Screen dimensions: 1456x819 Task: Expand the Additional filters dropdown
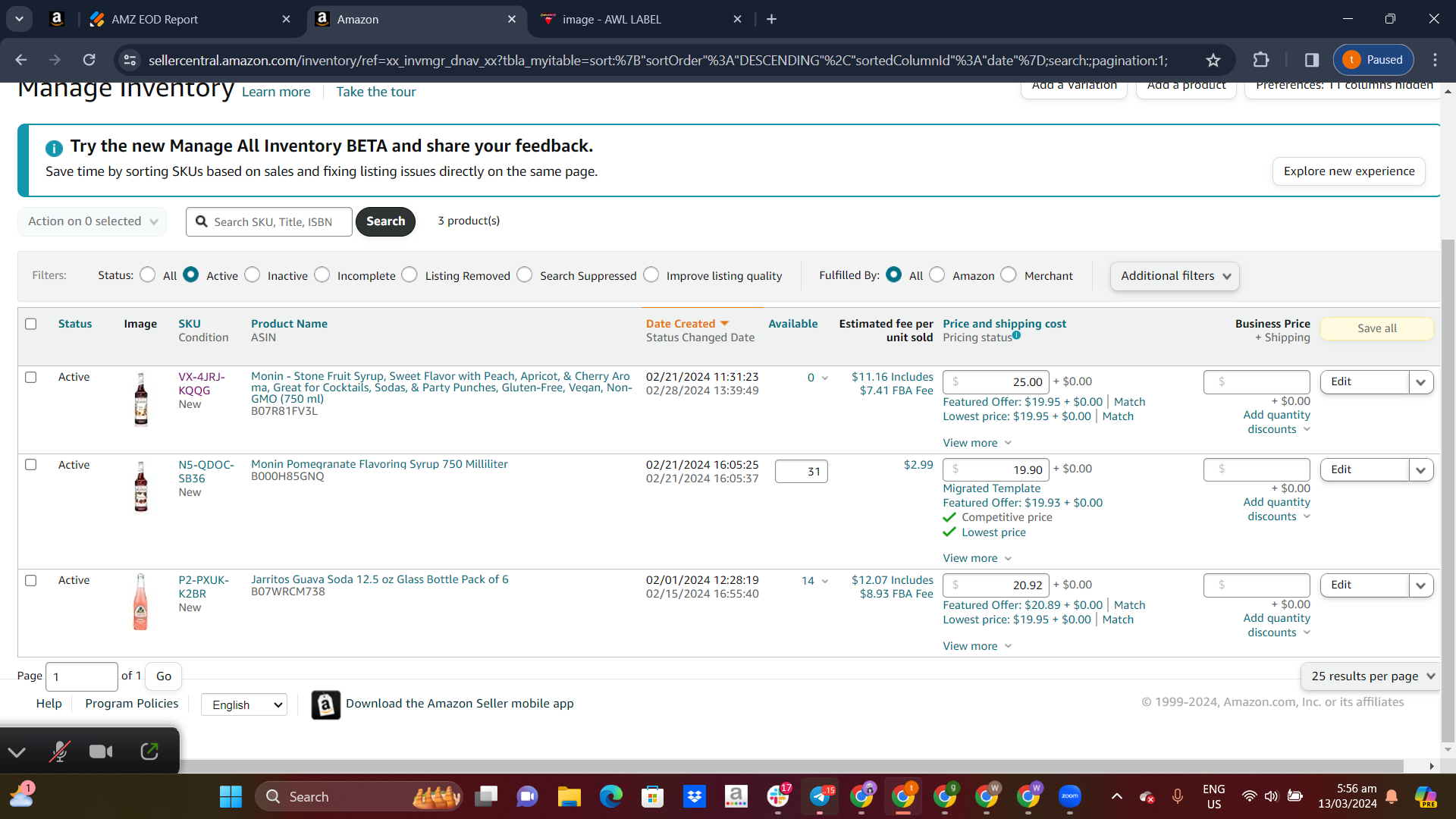1175,276
